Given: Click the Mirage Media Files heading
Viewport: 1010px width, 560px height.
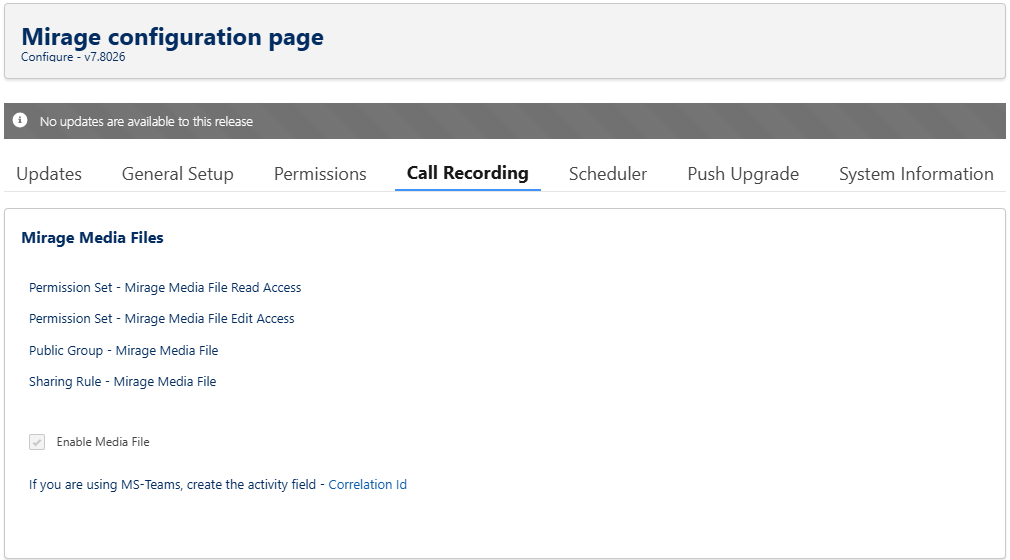Looking at the screenshot, I should click(x=92, y=238).
